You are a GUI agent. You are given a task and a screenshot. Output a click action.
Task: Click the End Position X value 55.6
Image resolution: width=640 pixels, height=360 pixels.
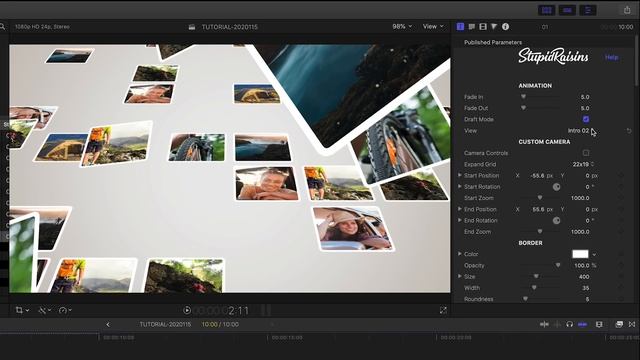[x=538, y=209]
